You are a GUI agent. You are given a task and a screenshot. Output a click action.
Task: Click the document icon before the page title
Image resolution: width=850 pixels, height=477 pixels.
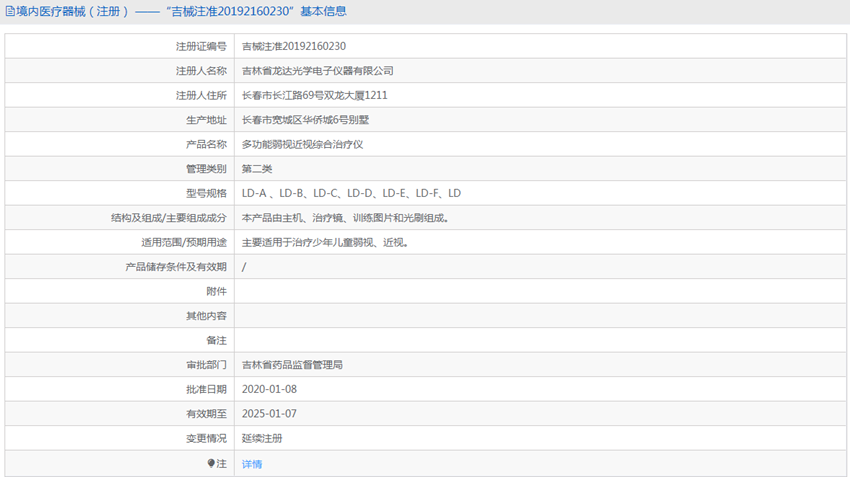[x=9, y=12]
